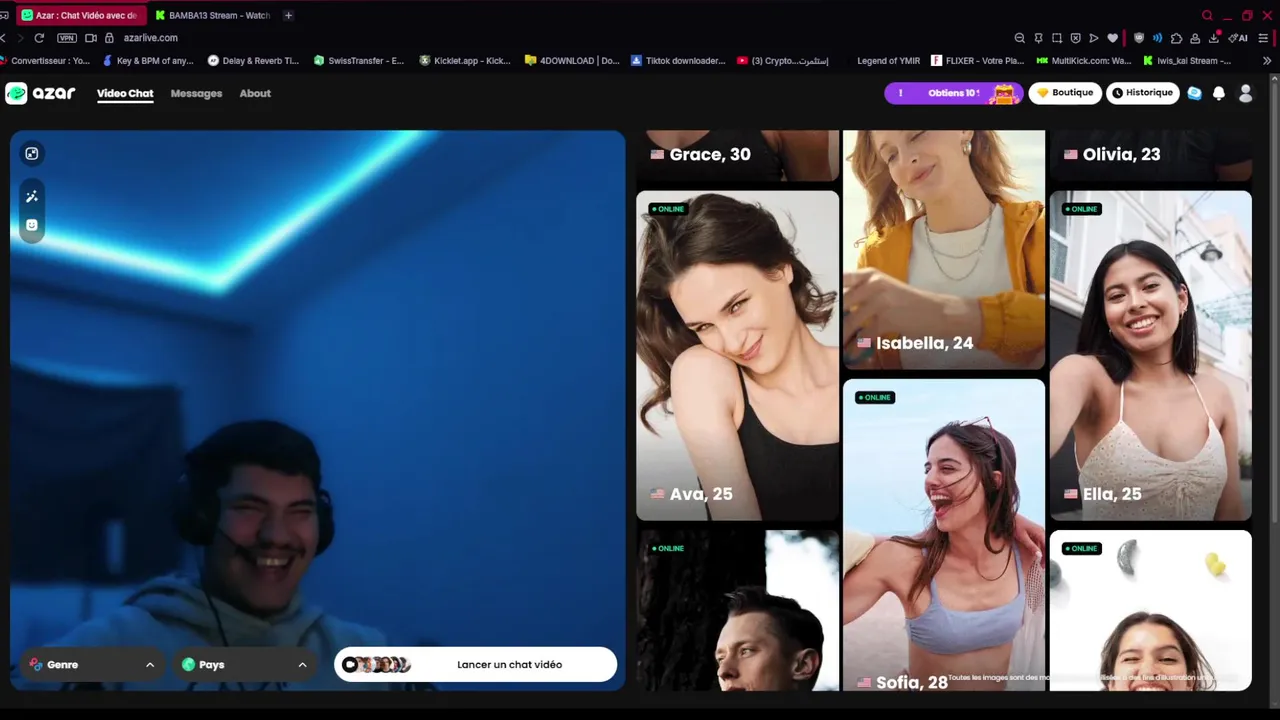Open the magic wand effects icon

click(32, 197)
